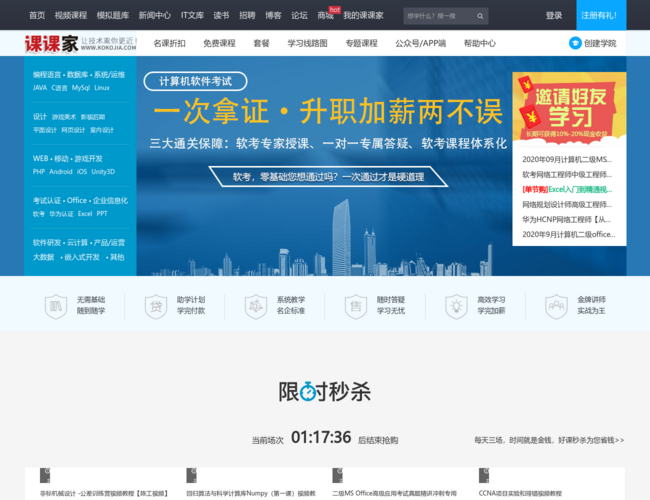Click the 创建学院 graduation cap icon

pos(575,43)
